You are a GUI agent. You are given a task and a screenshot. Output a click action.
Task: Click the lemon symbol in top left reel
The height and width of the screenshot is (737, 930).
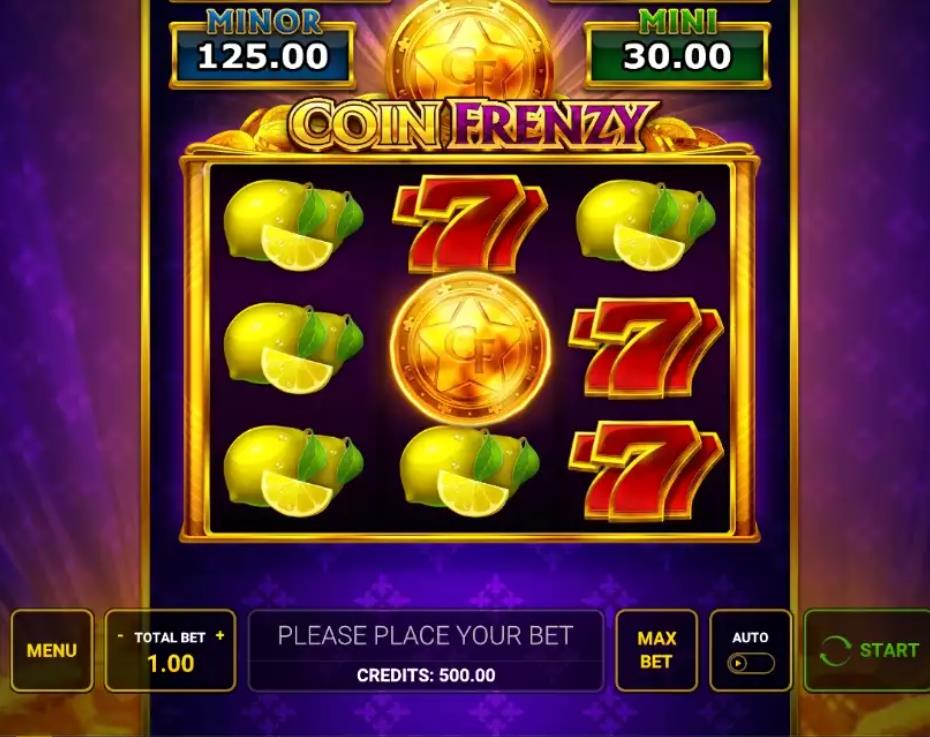pyautogui.click(x=293, y=225)
